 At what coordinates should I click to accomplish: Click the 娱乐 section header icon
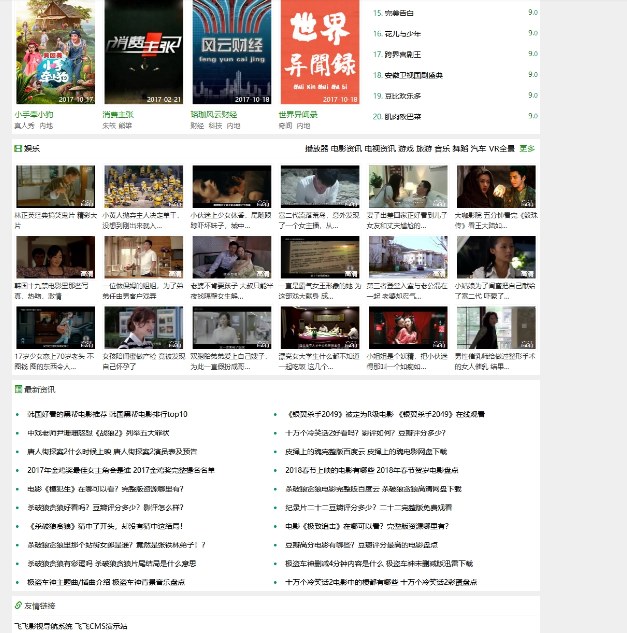coord(18,149)
